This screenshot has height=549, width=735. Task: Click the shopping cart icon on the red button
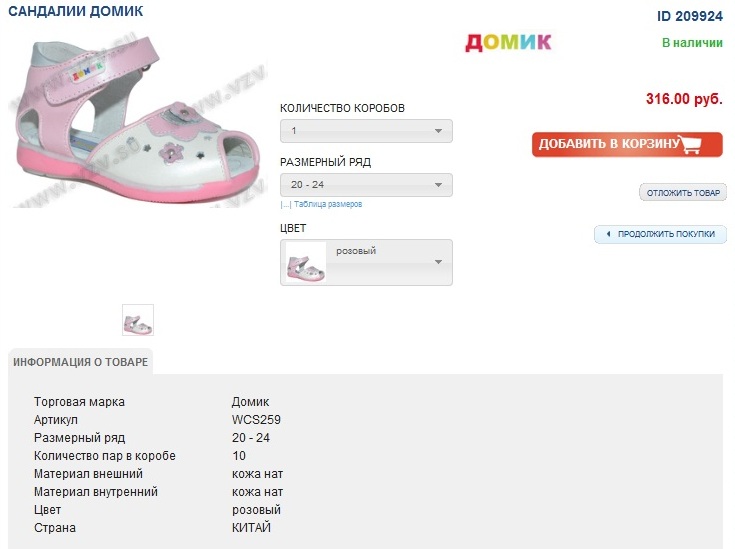700,145
